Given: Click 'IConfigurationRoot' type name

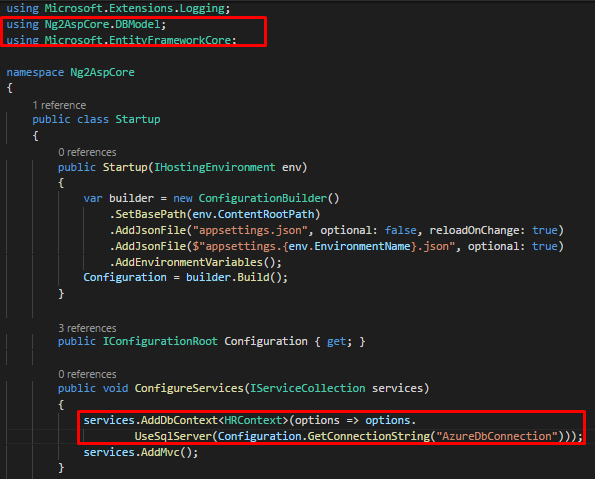Looking at the screenshot, I should 160,341.
